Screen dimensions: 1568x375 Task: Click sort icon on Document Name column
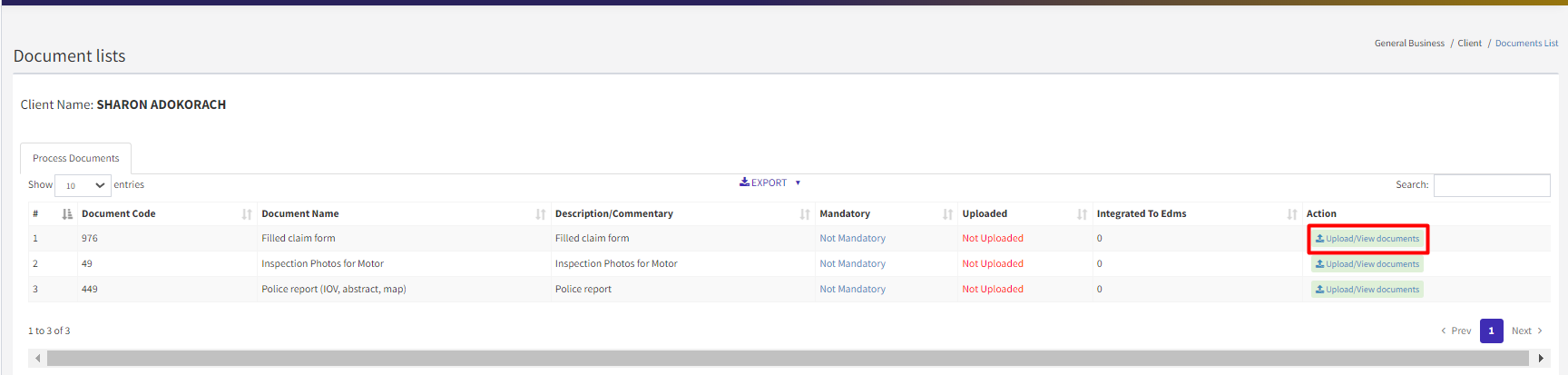click(x=541, y=214)
